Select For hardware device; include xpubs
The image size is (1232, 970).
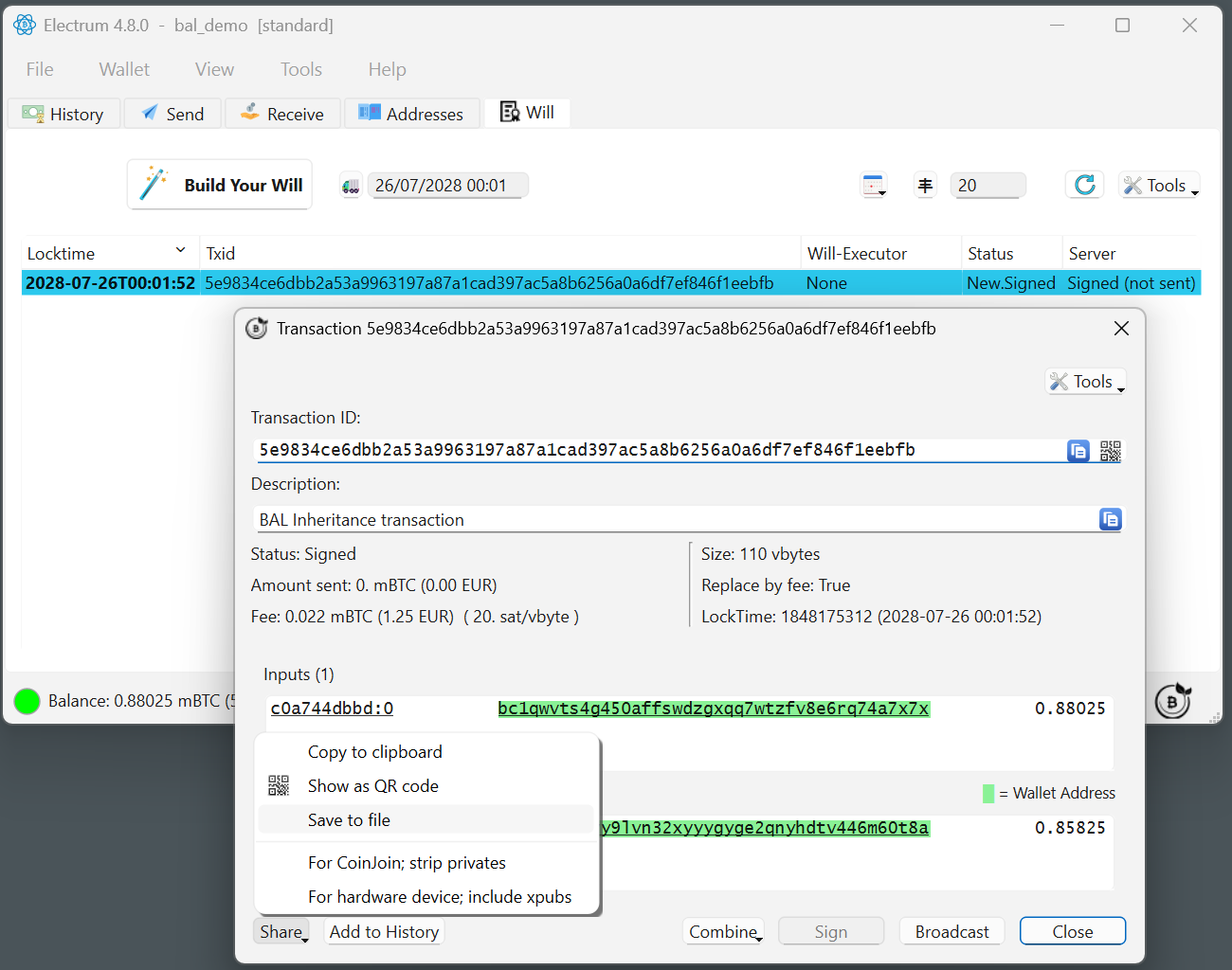pyautogui.click(x=426, y=897)
